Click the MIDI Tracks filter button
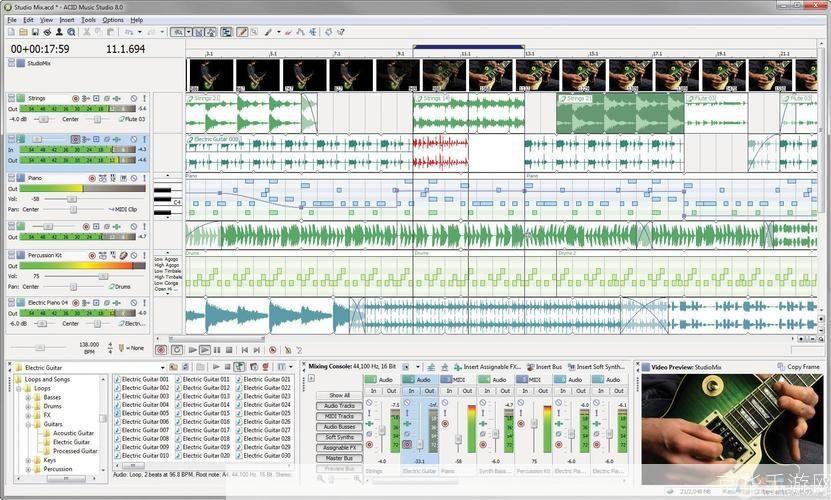This screenshot has height=500, width=831. click(339, 416)
